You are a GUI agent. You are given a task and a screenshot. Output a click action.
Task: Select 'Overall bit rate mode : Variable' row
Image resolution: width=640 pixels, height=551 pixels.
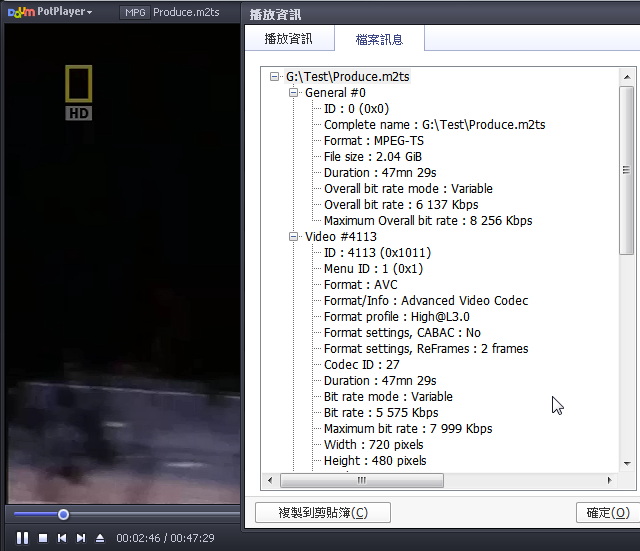pos(408,189)
